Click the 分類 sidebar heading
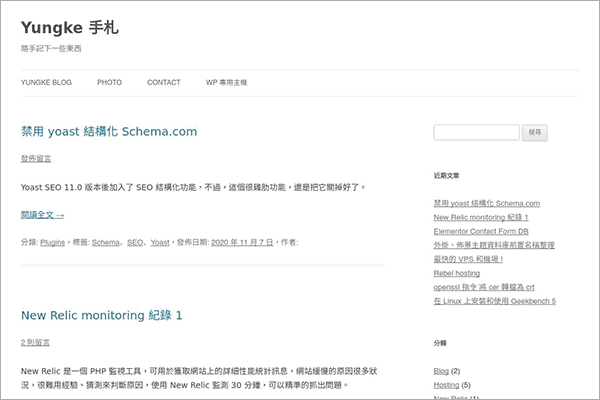 [440, 343]
